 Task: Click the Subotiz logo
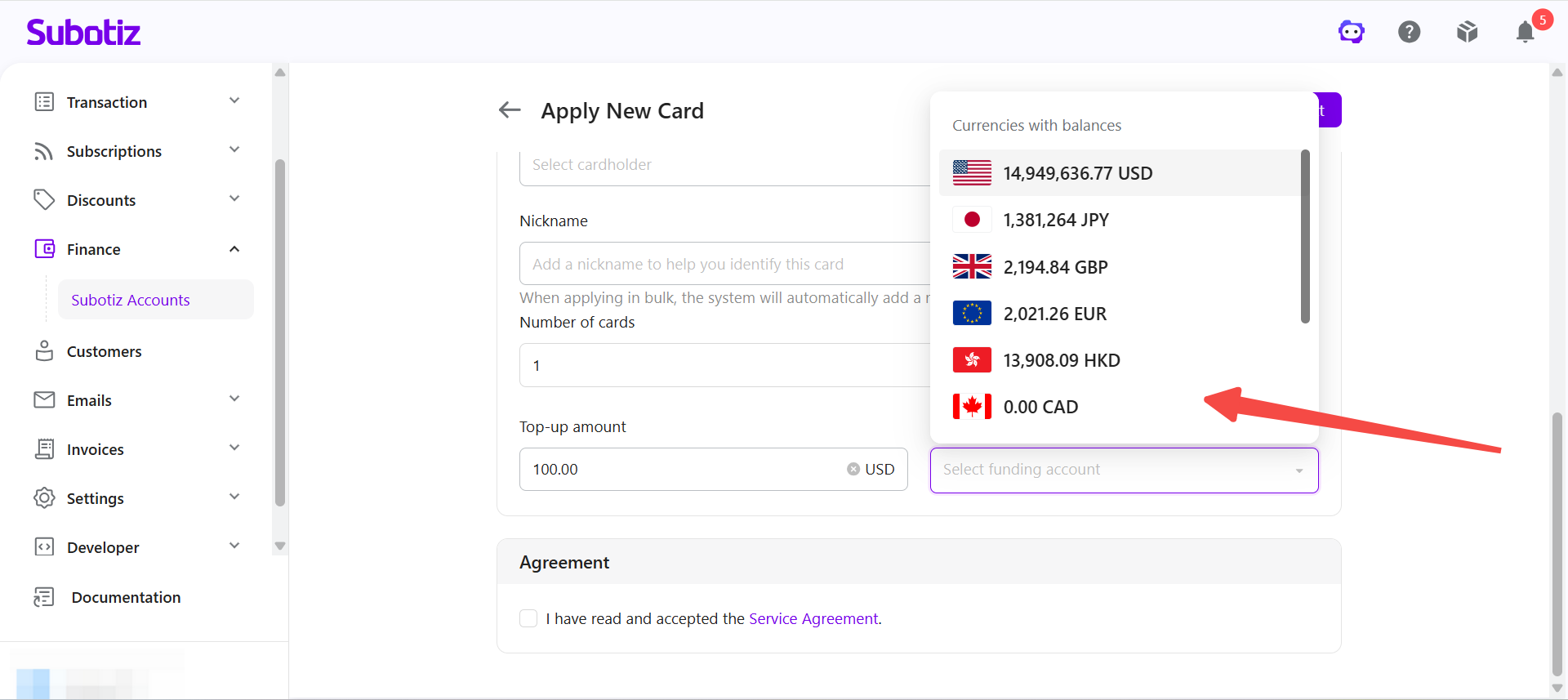[x=83, y=32]
